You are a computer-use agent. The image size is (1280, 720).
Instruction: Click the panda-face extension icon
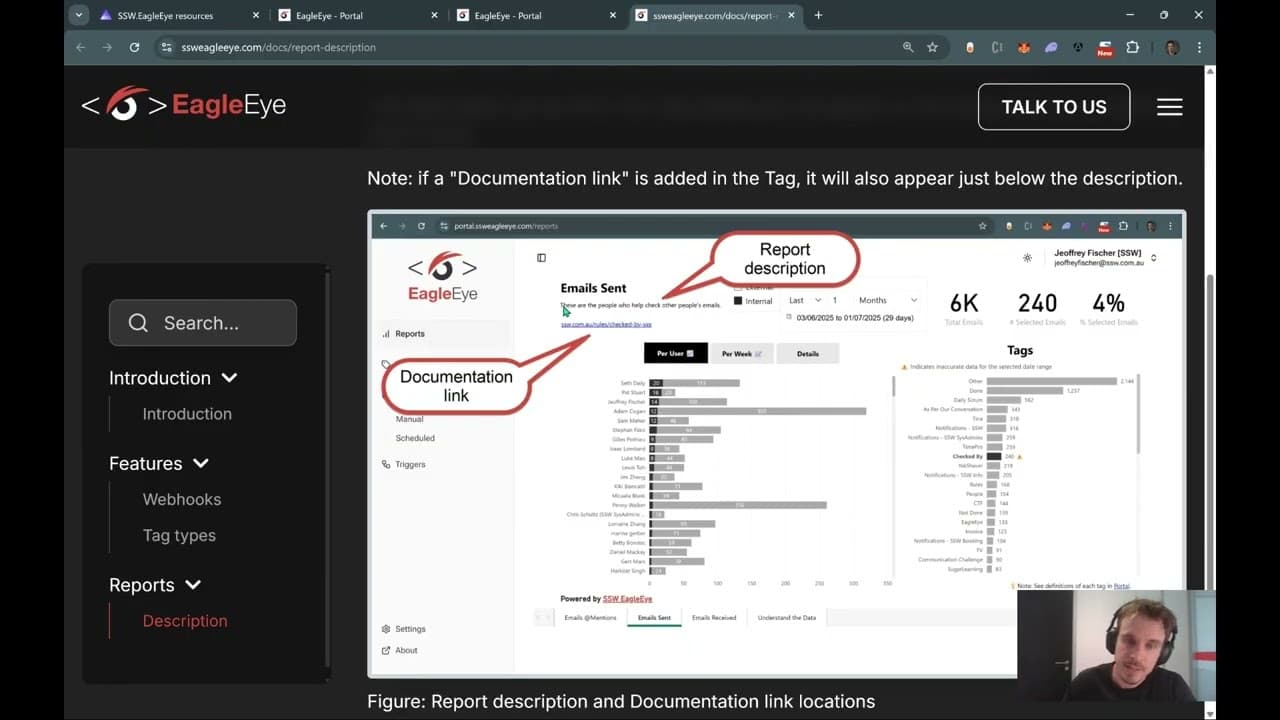click(x=1078, y=47)
